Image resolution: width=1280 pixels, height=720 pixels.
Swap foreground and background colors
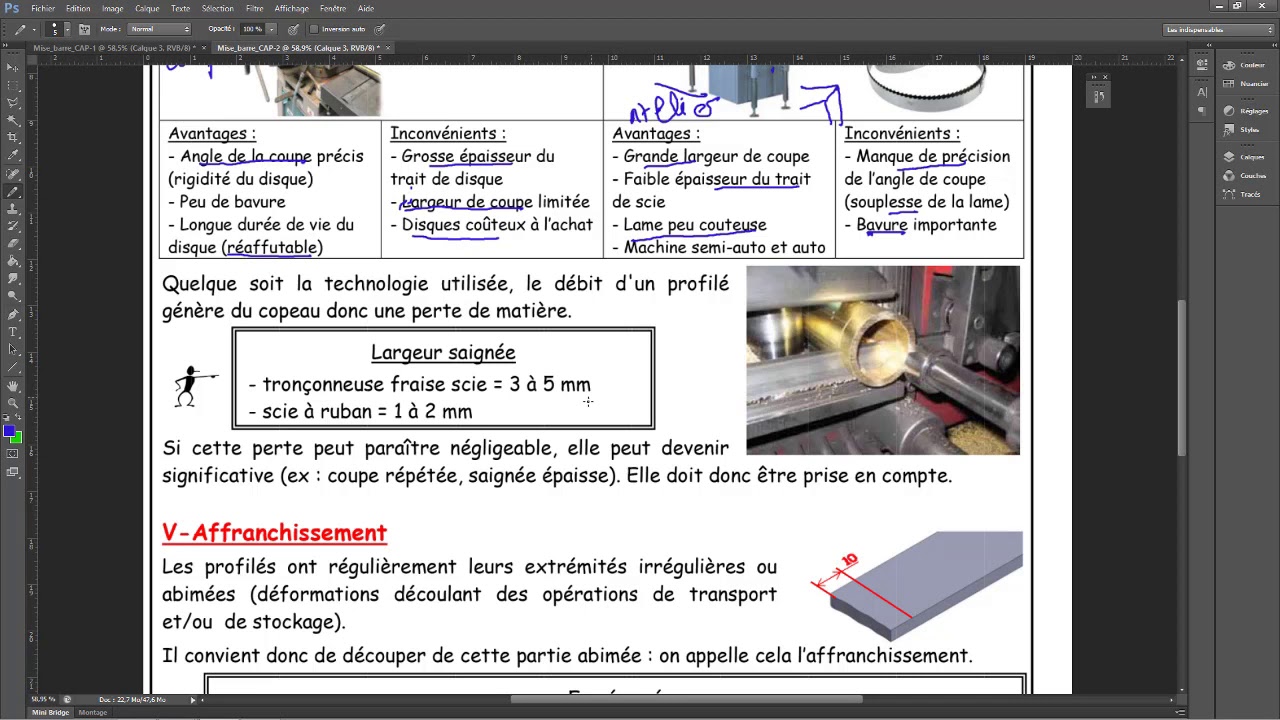pyautogui.click(x=18, y=416)
